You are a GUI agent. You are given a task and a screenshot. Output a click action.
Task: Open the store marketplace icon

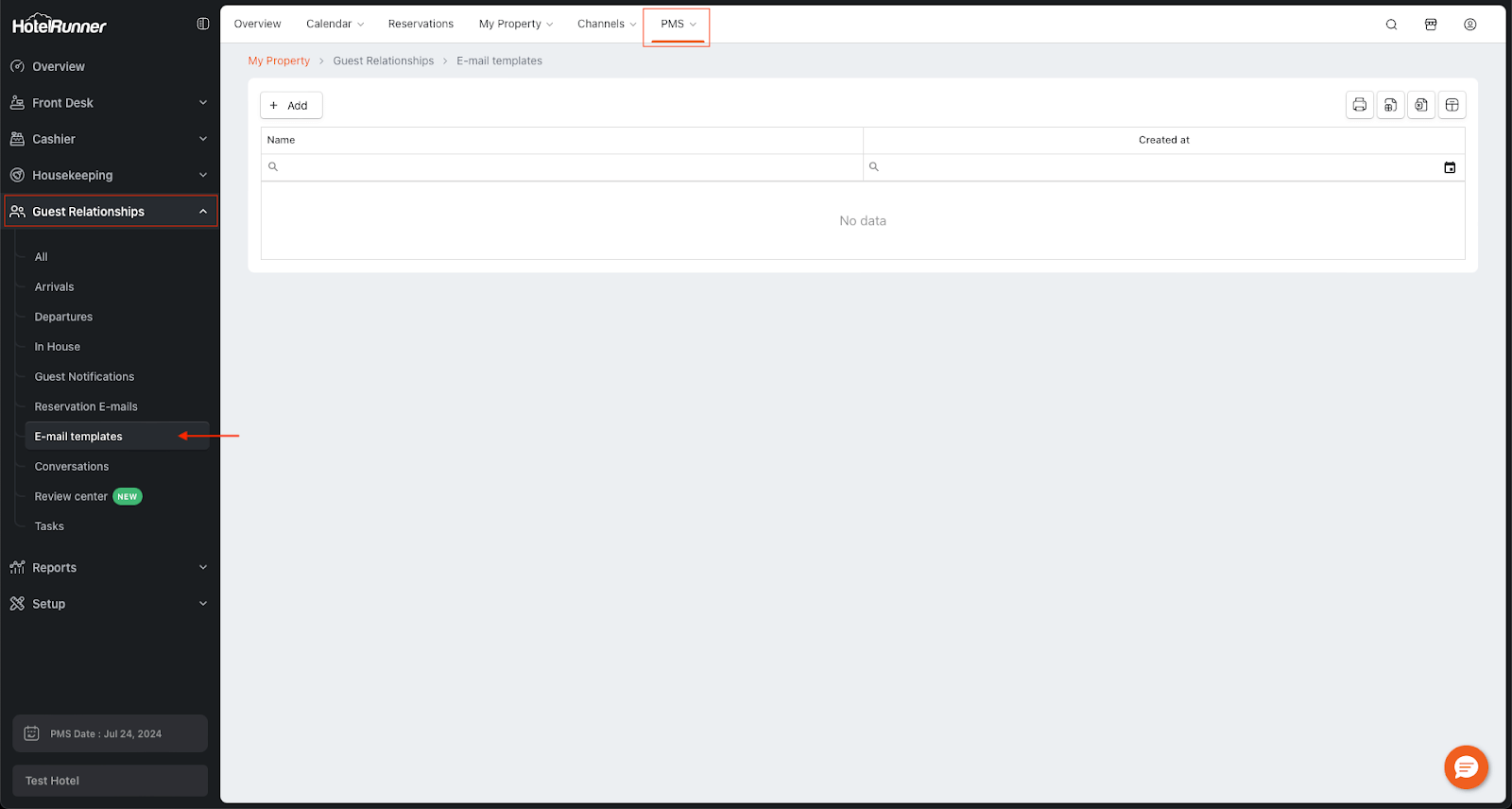[1431, 25]
